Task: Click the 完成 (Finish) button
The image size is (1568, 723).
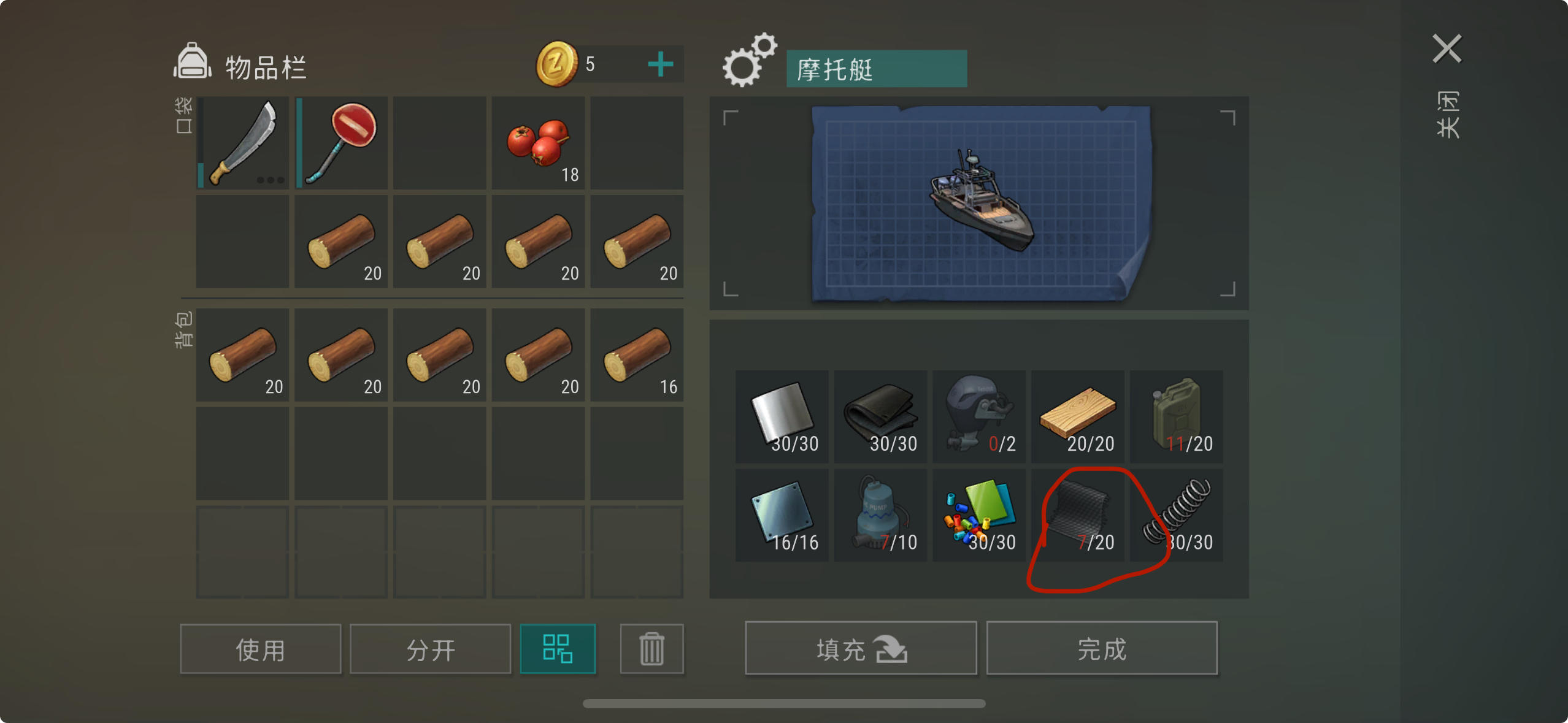Action: click(1102, 648)
